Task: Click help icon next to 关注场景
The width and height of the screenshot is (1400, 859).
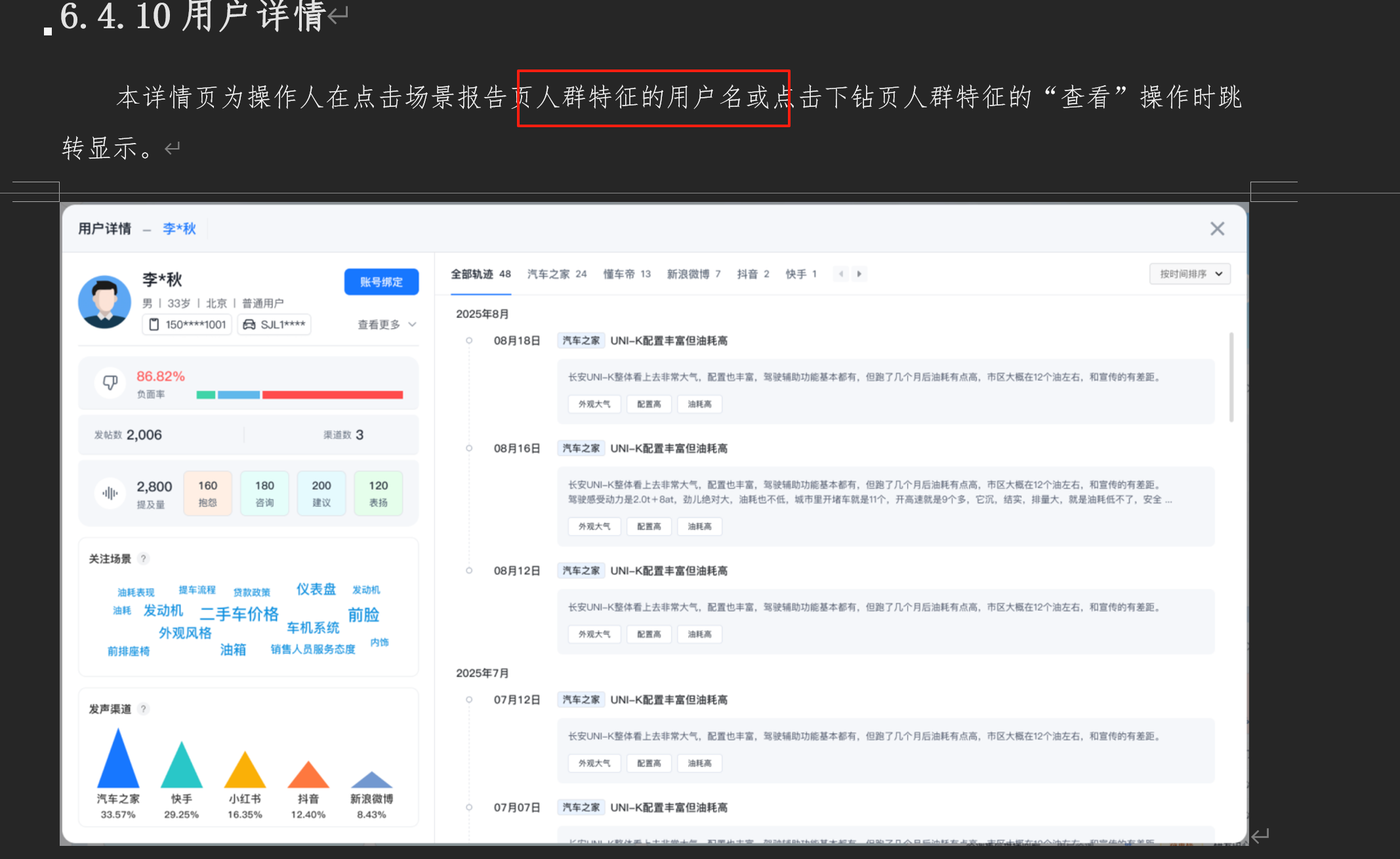Action: click(x=144, y=559)
